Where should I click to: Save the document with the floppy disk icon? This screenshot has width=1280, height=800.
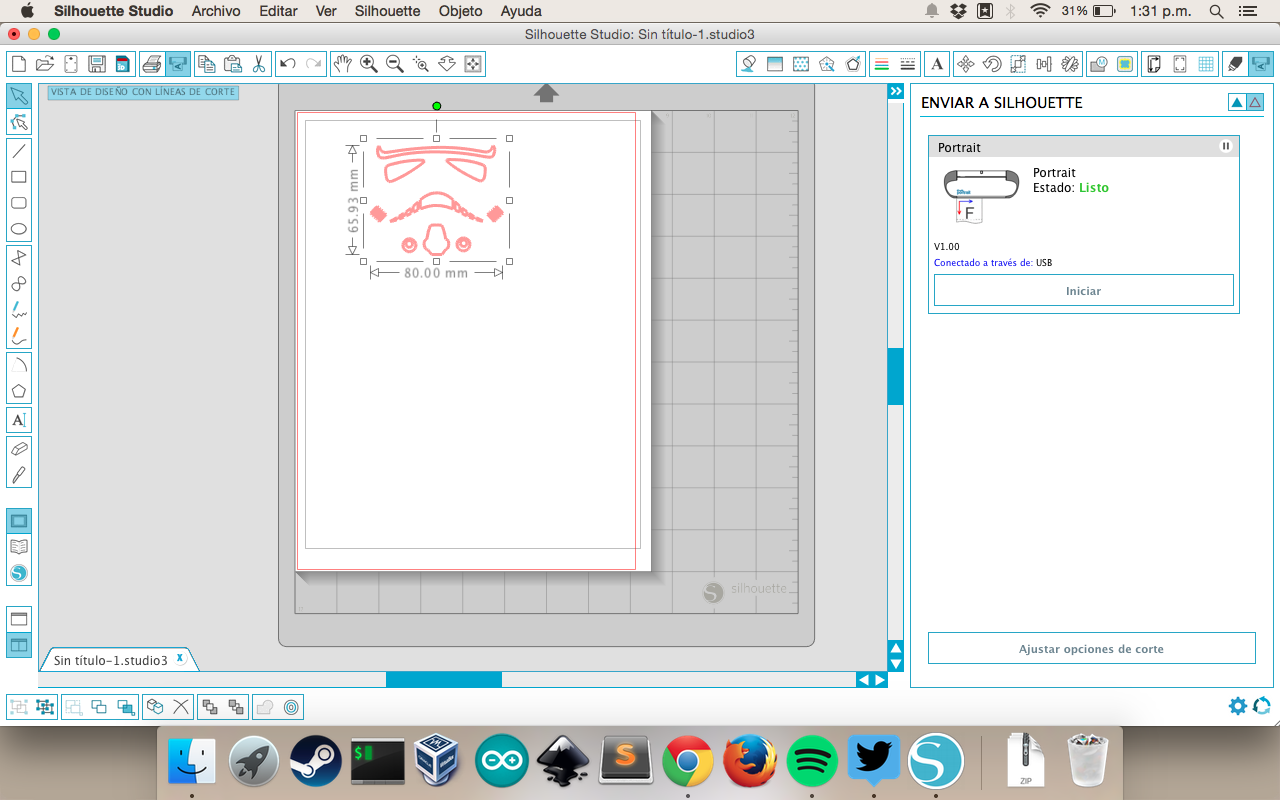pos(97,64)
